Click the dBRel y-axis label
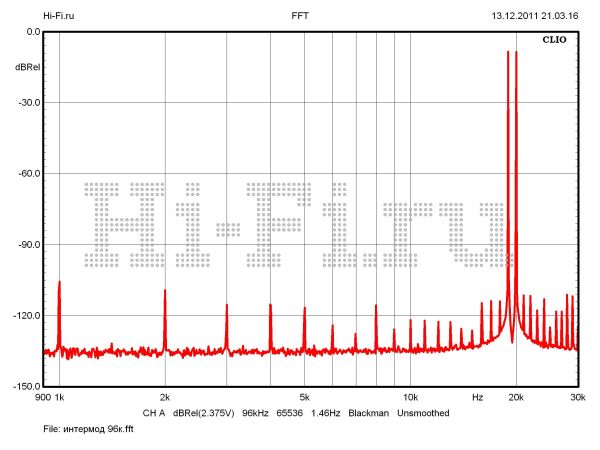 (x=27, y=67)
